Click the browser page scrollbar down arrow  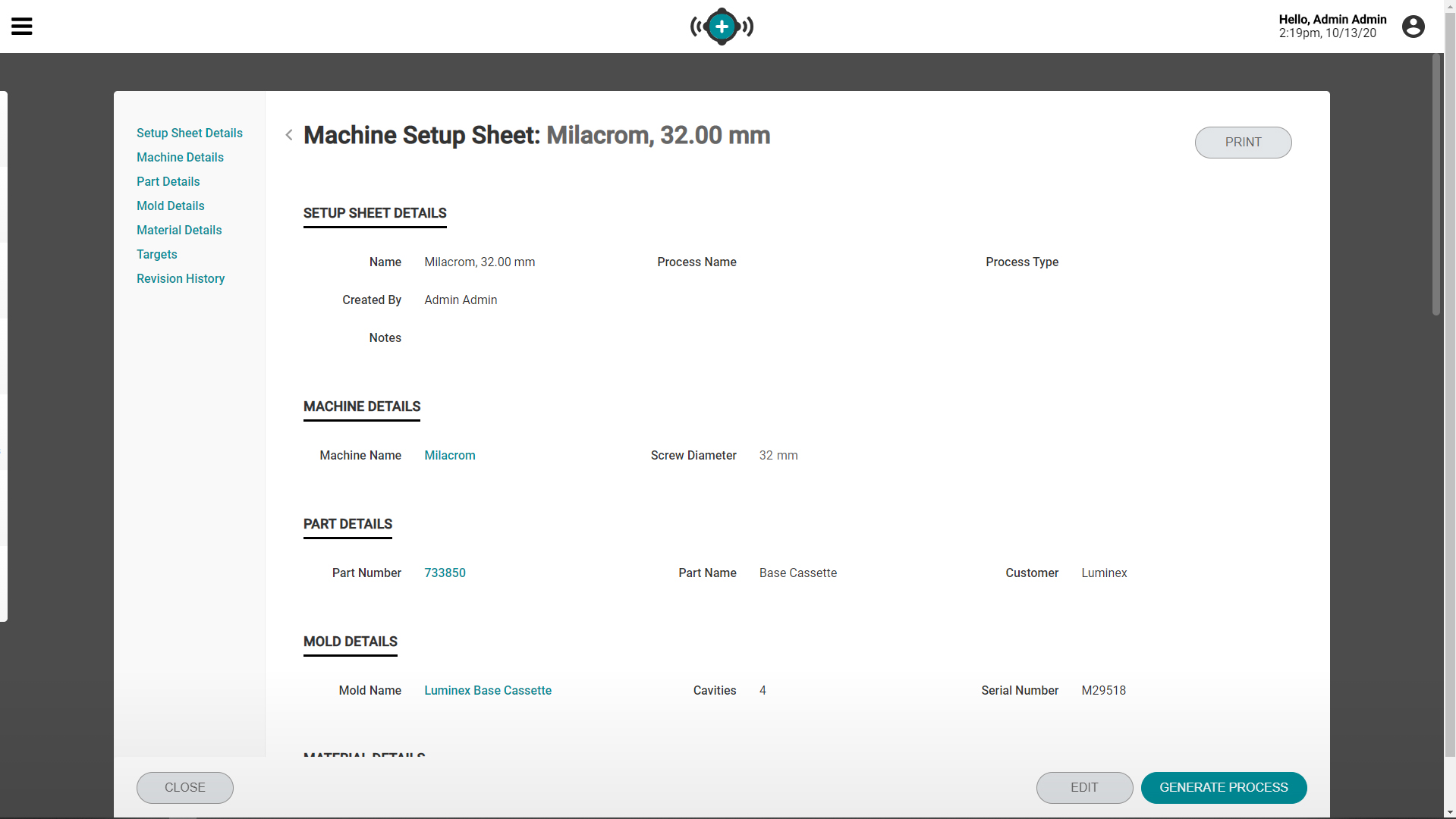[1450, 812]
